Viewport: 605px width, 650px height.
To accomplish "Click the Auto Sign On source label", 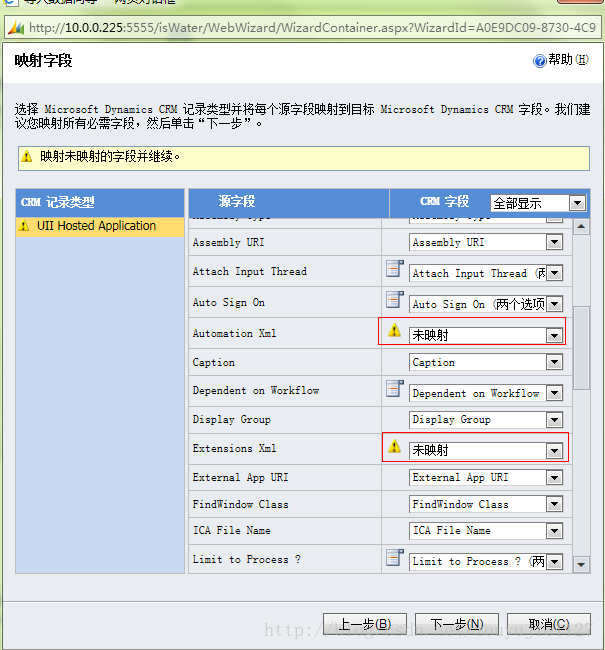I will click(x=229, y=303).
